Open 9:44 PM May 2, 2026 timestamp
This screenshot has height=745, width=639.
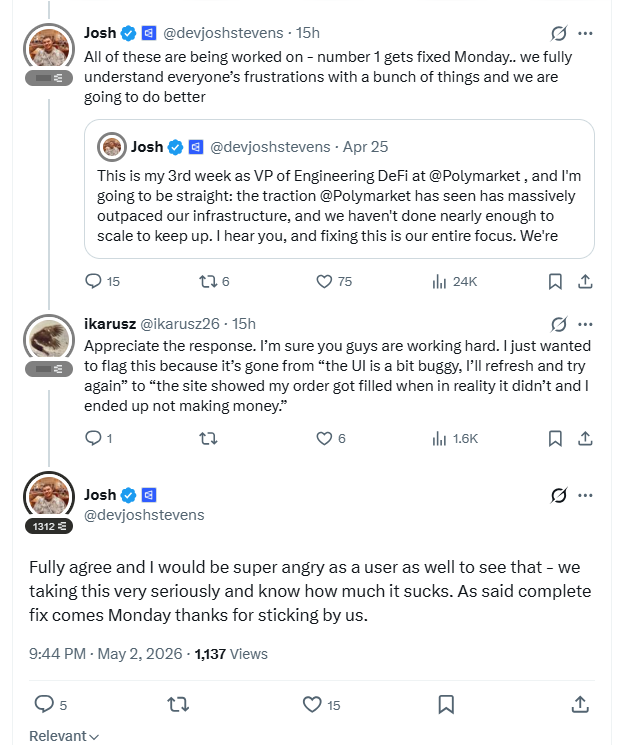coord(105,654)
